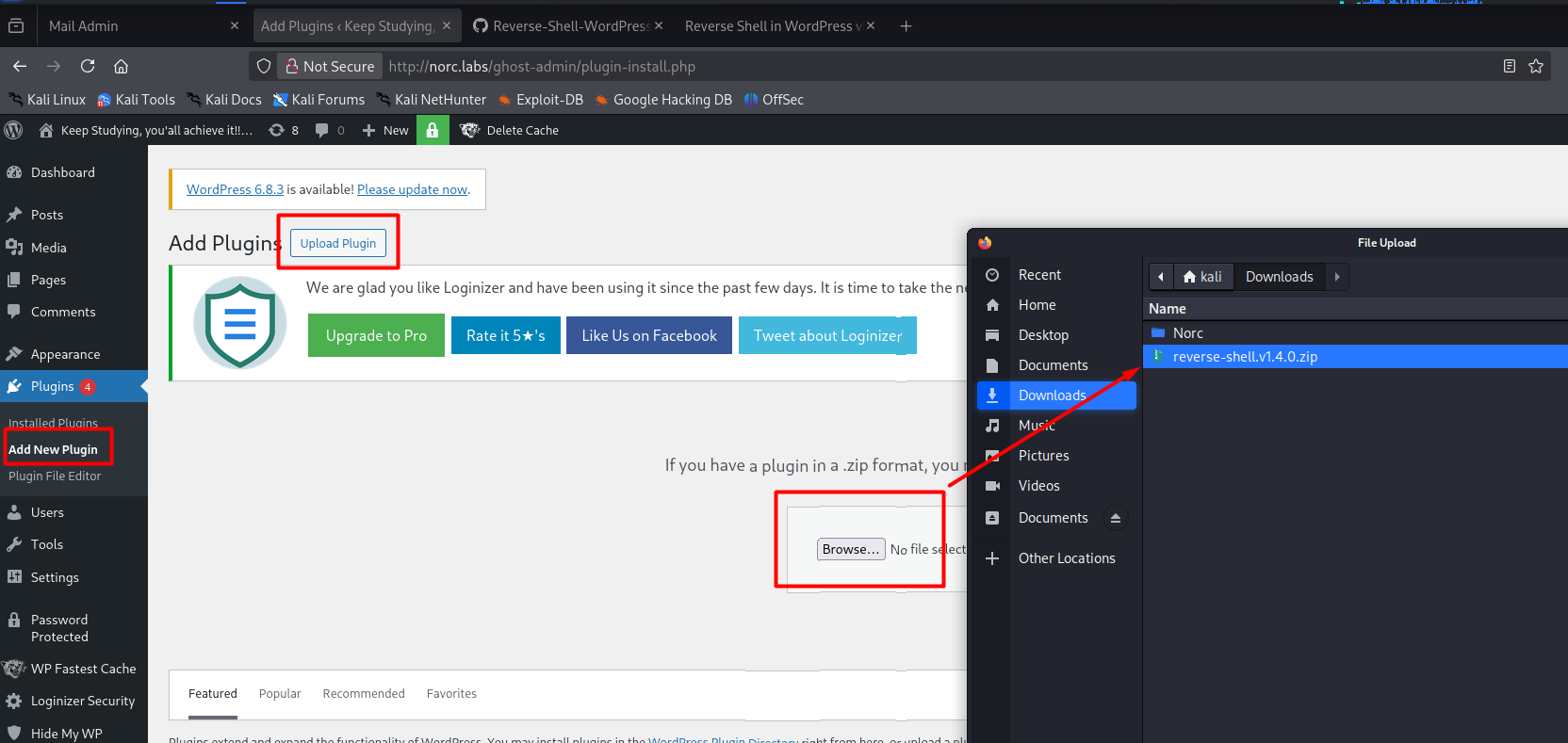Open the Plugins menu

(x=73, y=386)
